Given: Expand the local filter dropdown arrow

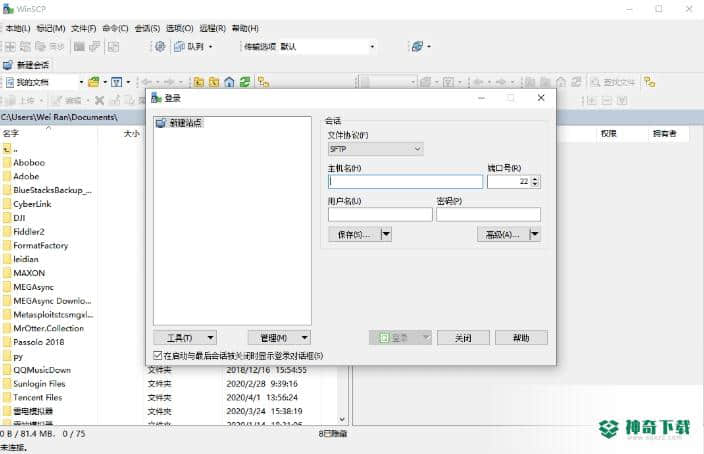Looking at the screenshot, I should [x=128, y=82].
